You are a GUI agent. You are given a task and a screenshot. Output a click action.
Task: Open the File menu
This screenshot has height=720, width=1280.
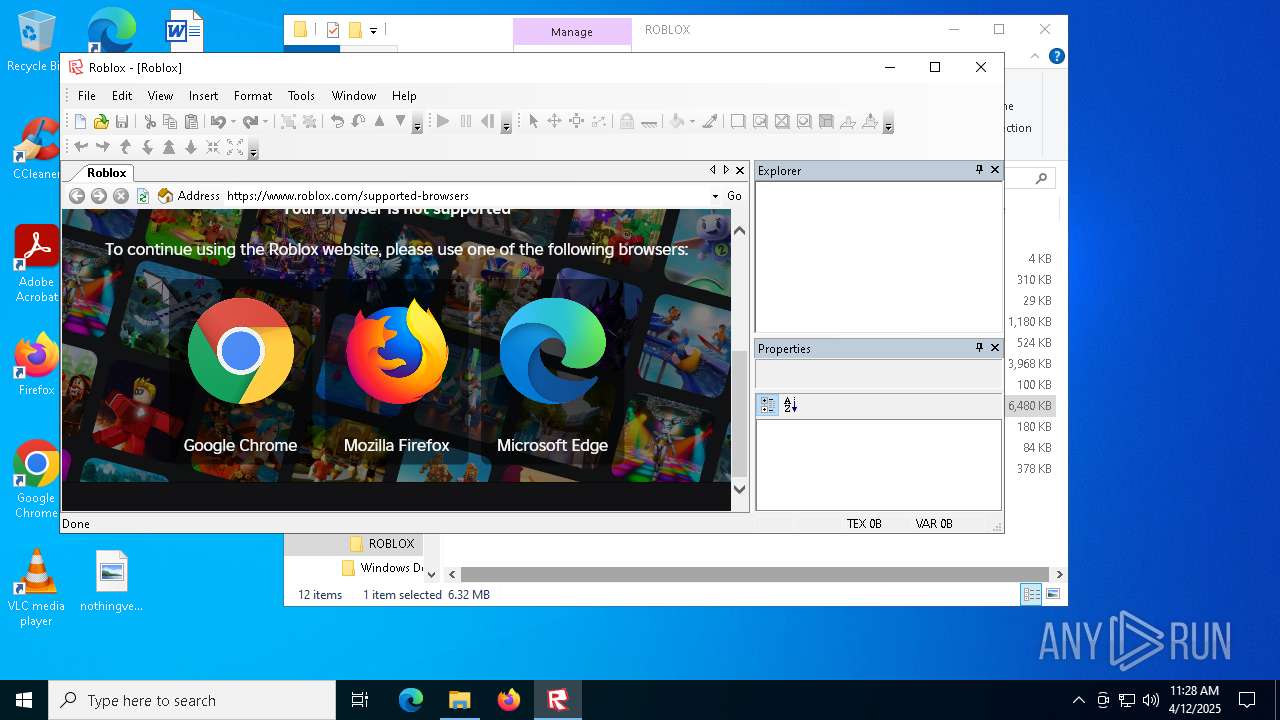87,96
